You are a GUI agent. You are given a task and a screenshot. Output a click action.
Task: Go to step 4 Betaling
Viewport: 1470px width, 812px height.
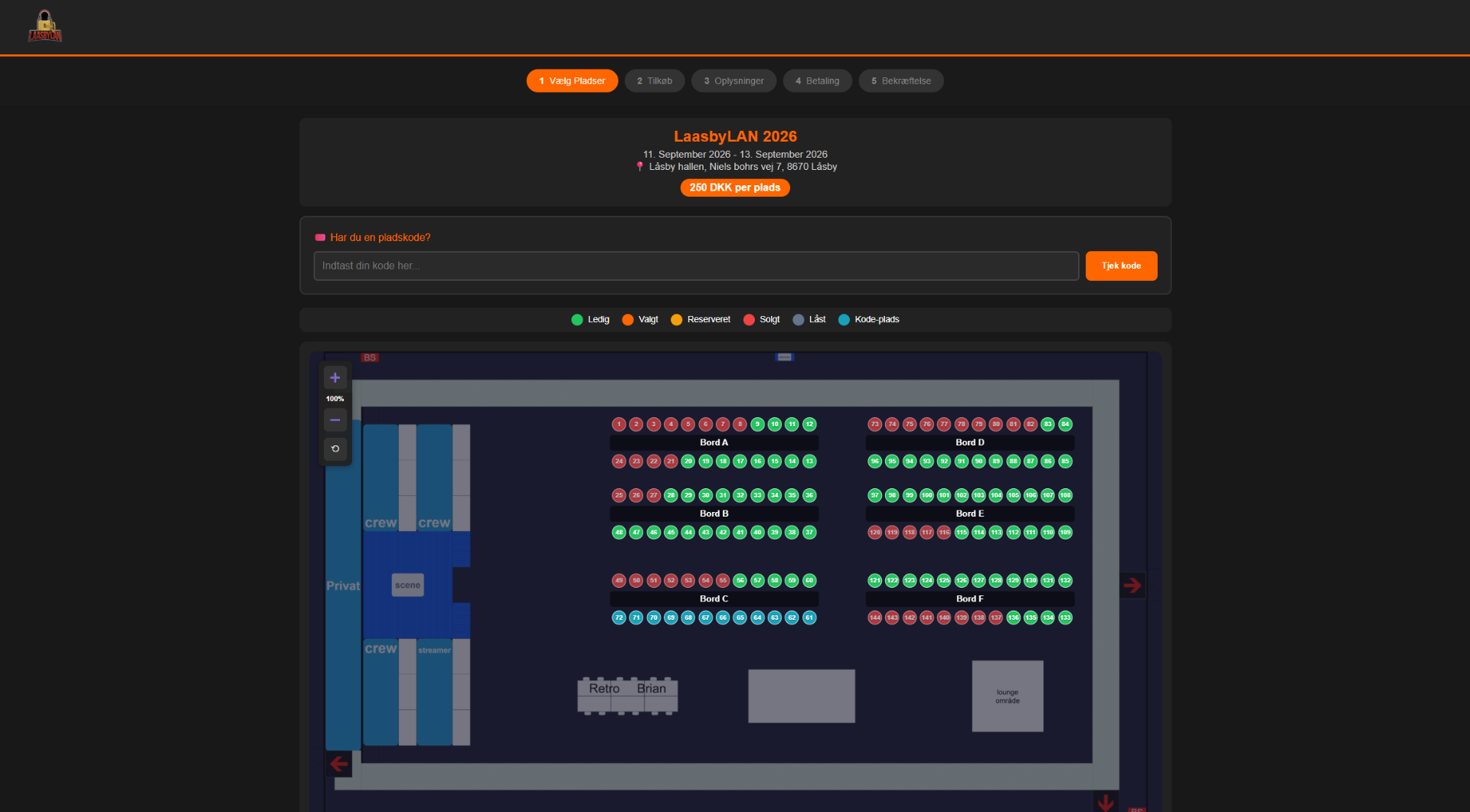[817, 81]
